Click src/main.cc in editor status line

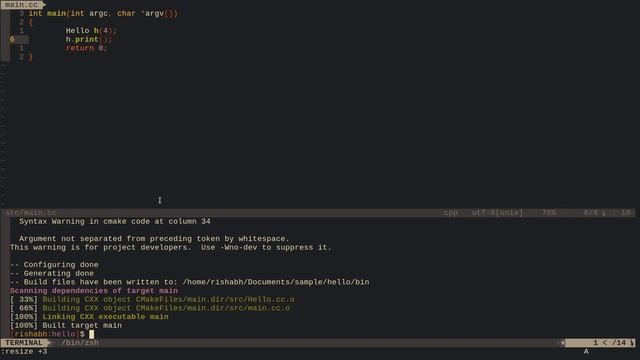click(x=31, y=213)
